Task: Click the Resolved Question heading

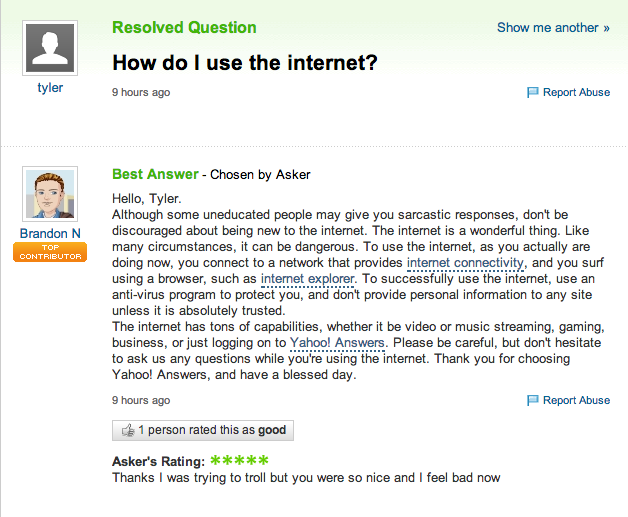Action: [x=184, y=28]
